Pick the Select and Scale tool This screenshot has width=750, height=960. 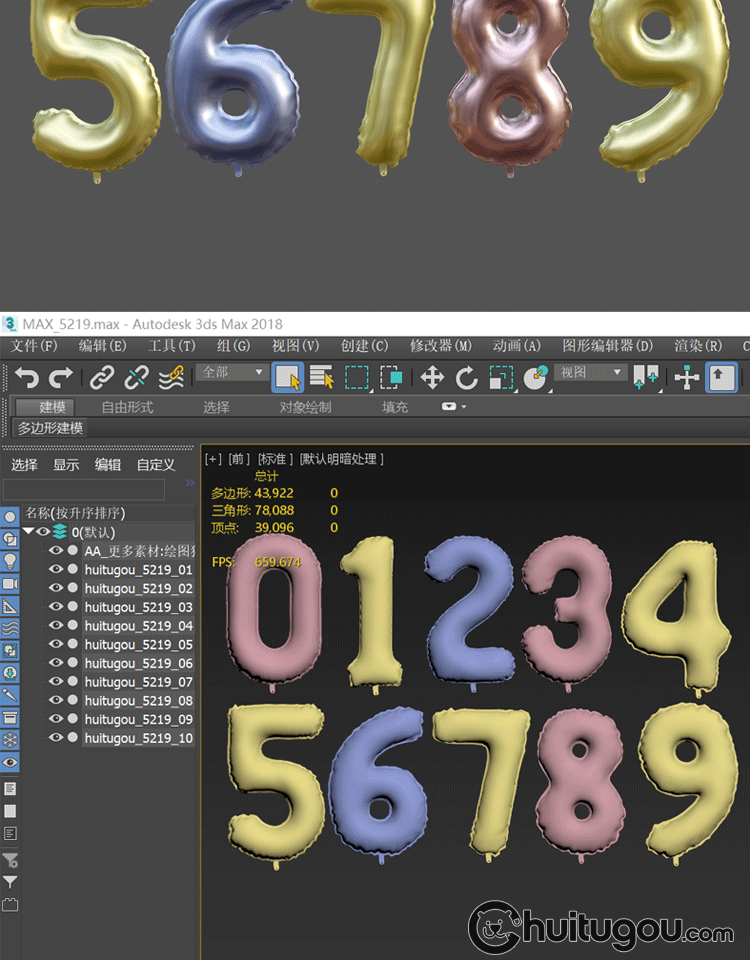point(501,377)
